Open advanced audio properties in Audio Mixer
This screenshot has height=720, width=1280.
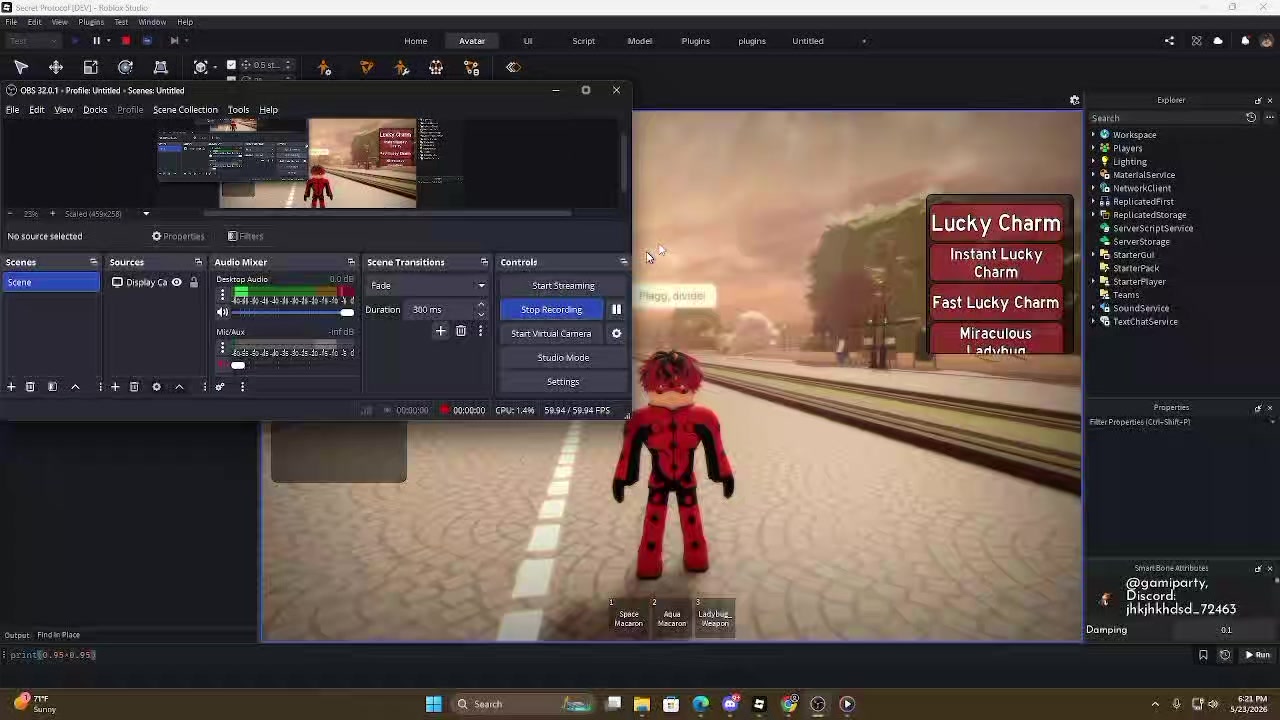coord(220,387)
